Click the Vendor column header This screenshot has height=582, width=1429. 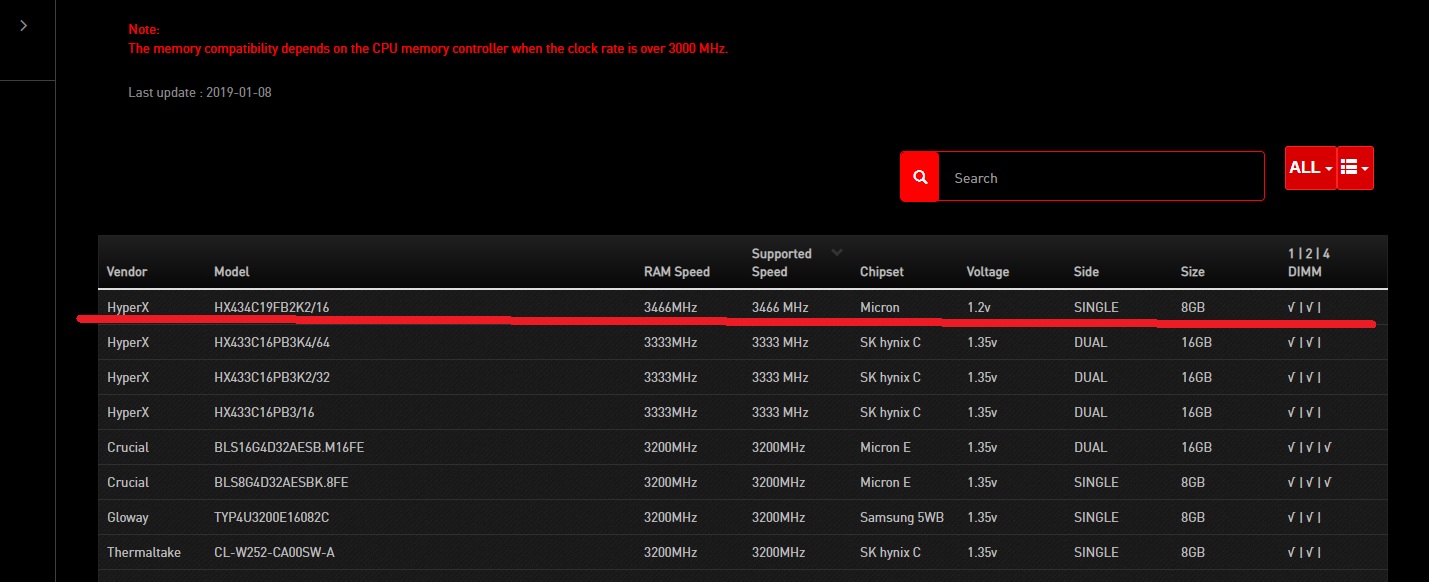(x=127, y=272)
